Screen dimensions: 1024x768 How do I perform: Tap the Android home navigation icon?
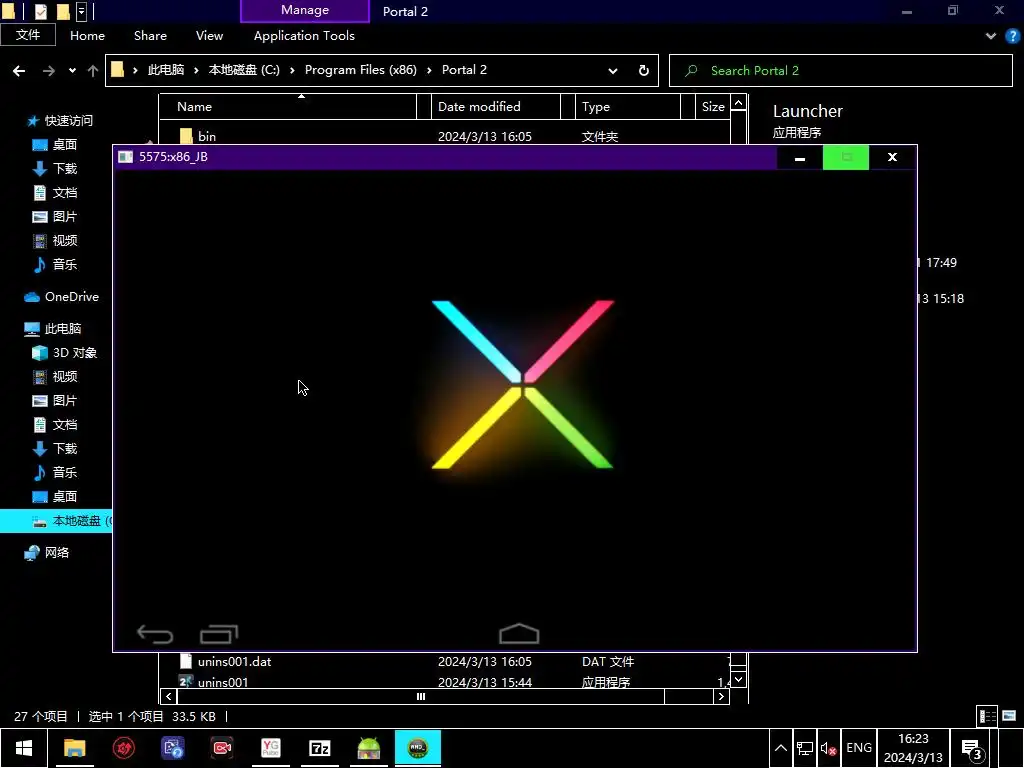point(519,633)
